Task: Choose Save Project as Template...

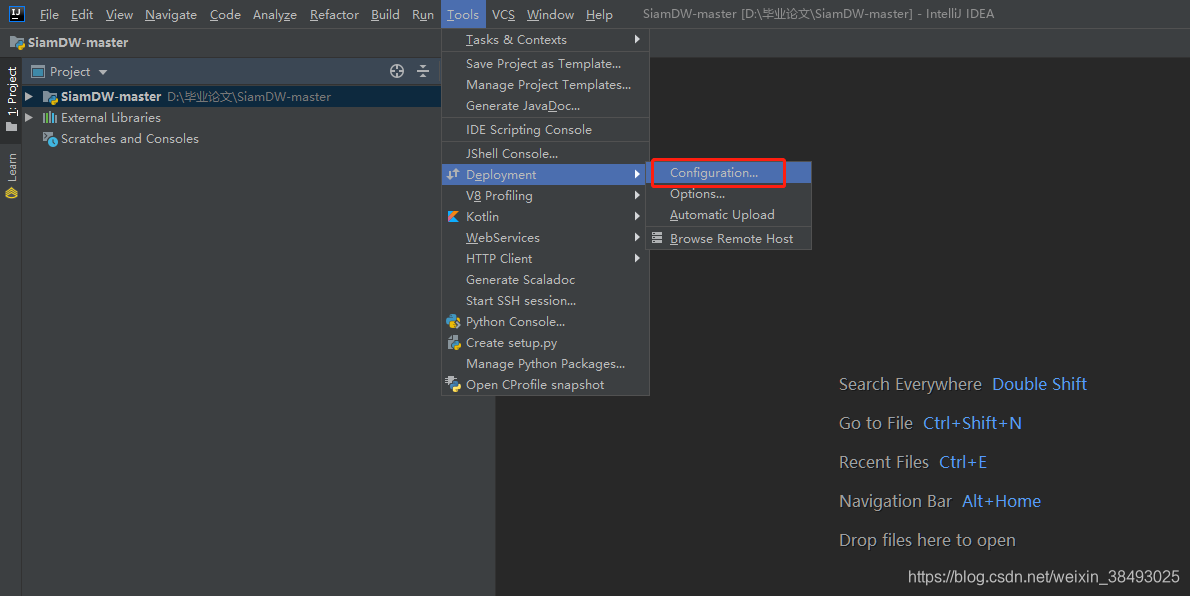Action: click(545, 64)
